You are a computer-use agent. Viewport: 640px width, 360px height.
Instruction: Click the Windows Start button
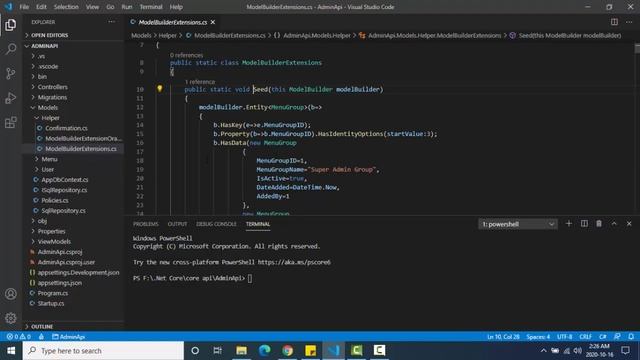click(11, 351)
